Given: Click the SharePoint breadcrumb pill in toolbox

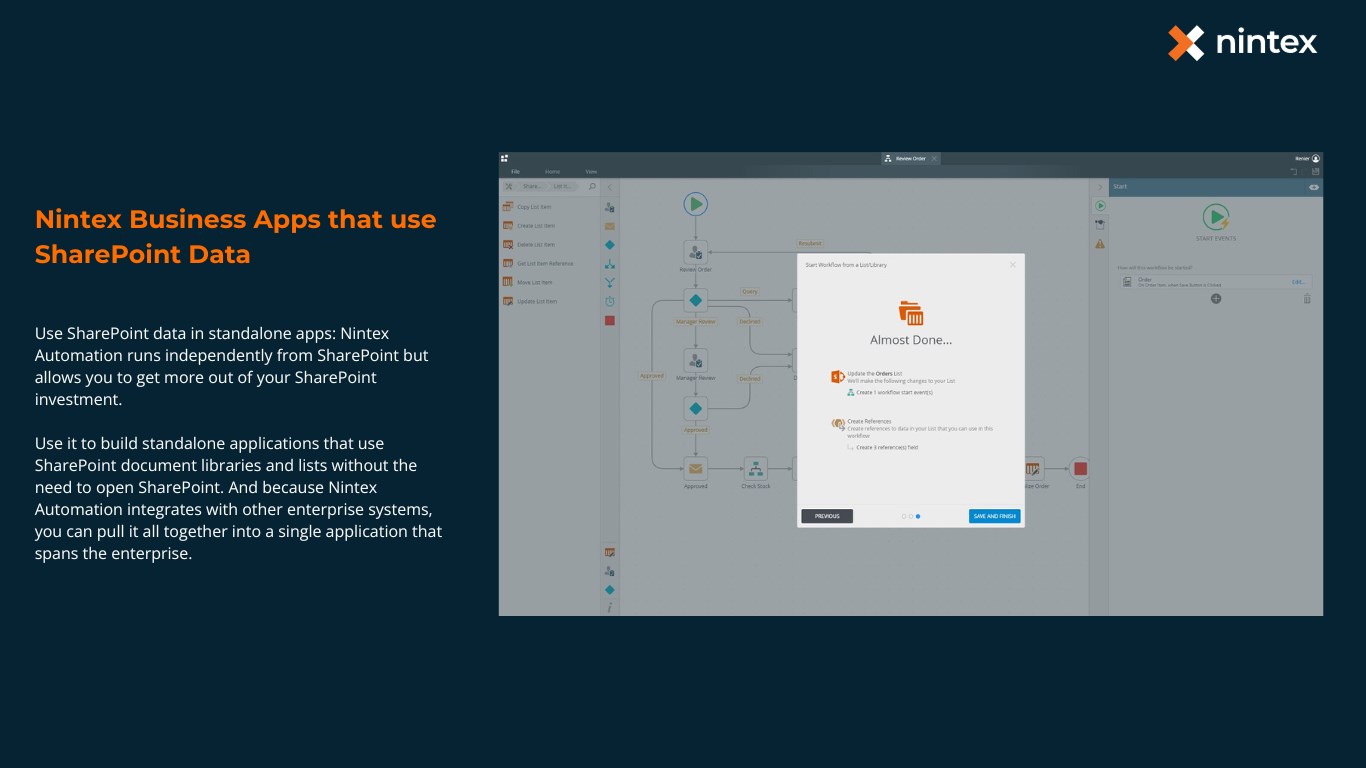Looking at the screenshot, I should click(532, 186).
